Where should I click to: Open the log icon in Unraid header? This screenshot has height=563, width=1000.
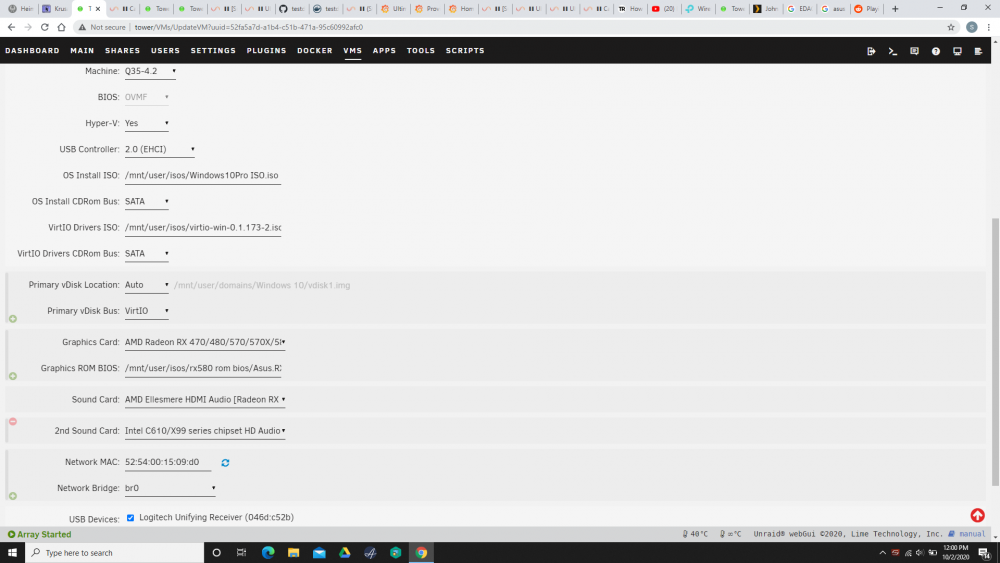click(978, 51)
